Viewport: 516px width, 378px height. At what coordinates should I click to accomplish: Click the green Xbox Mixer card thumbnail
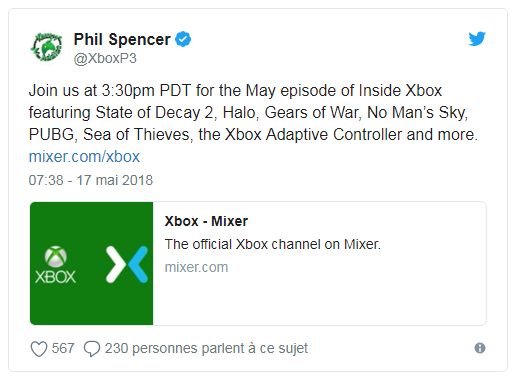pyautogui.click(x=91, y=263)
